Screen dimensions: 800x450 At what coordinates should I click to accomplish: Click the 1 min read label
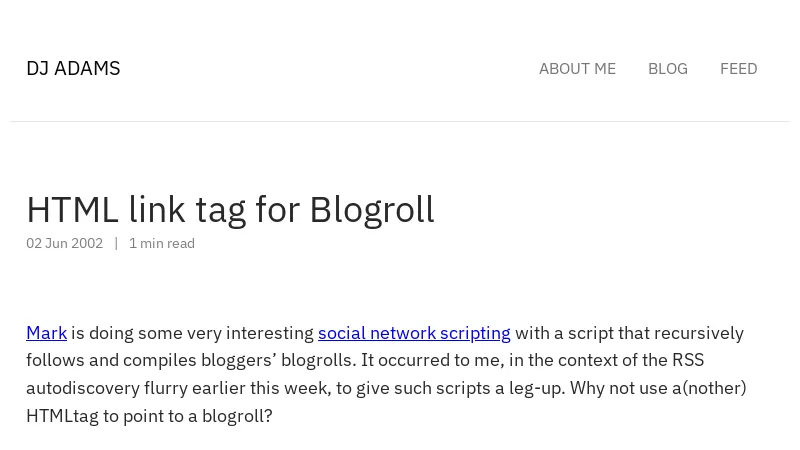[162, 243]
